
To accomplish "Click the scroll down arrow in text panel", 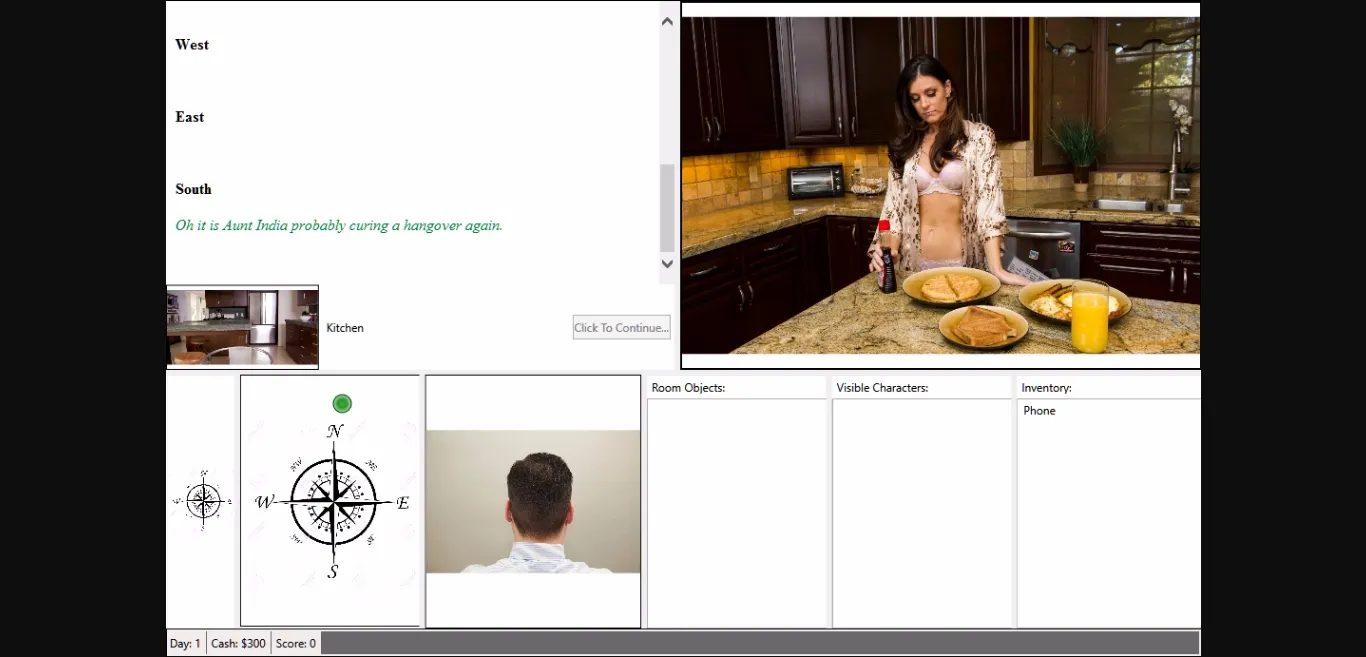I will click(668, 264).
